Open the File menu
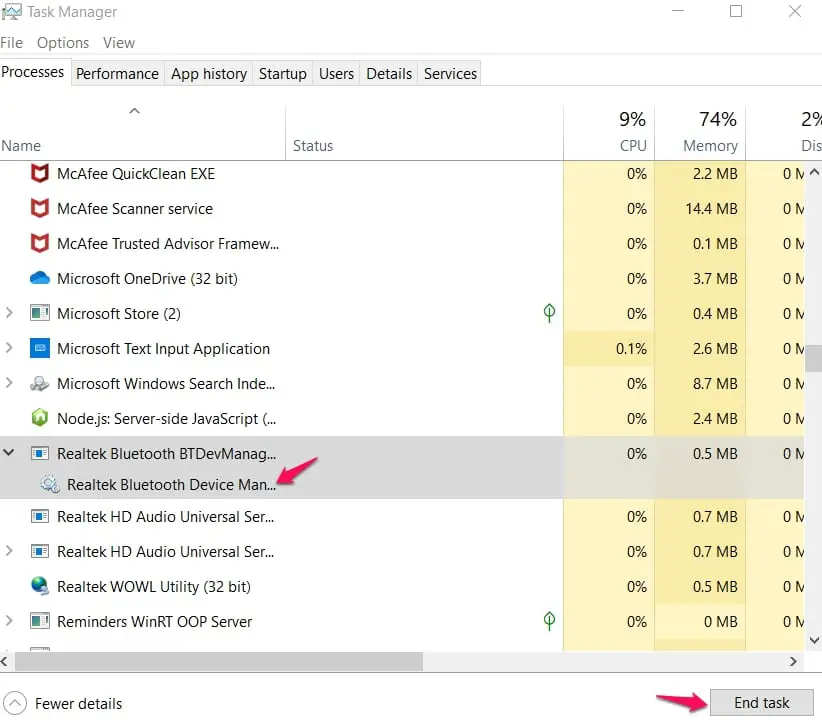The width and height of the screenshot is (822, 726). pyautogui.click(x=12, y=42)
